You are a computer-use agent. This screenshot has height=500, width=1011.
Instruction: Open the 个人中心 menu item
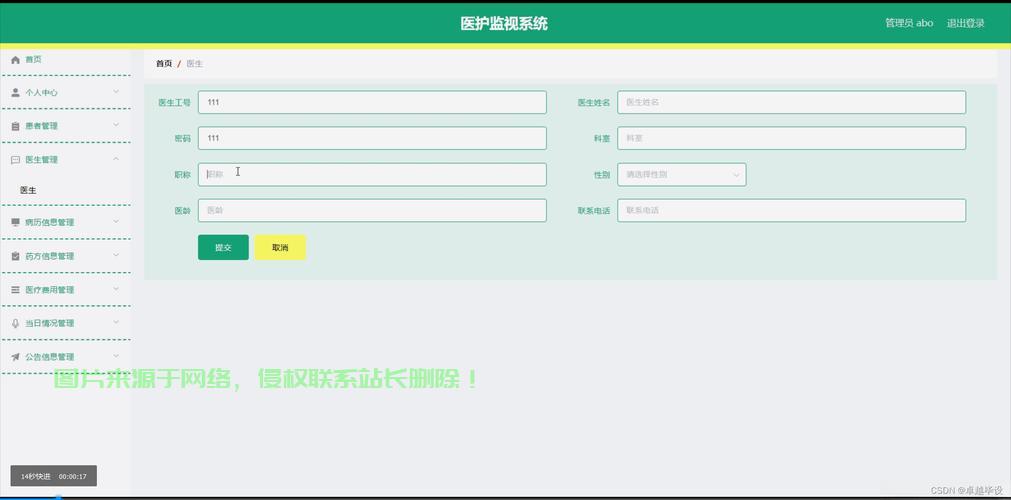click(x=65, y=92)
